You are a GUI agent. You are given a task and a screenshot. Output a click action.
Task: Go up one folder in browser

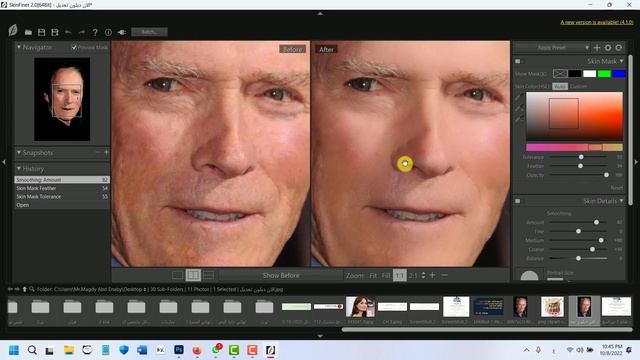[x=24, y=289]
